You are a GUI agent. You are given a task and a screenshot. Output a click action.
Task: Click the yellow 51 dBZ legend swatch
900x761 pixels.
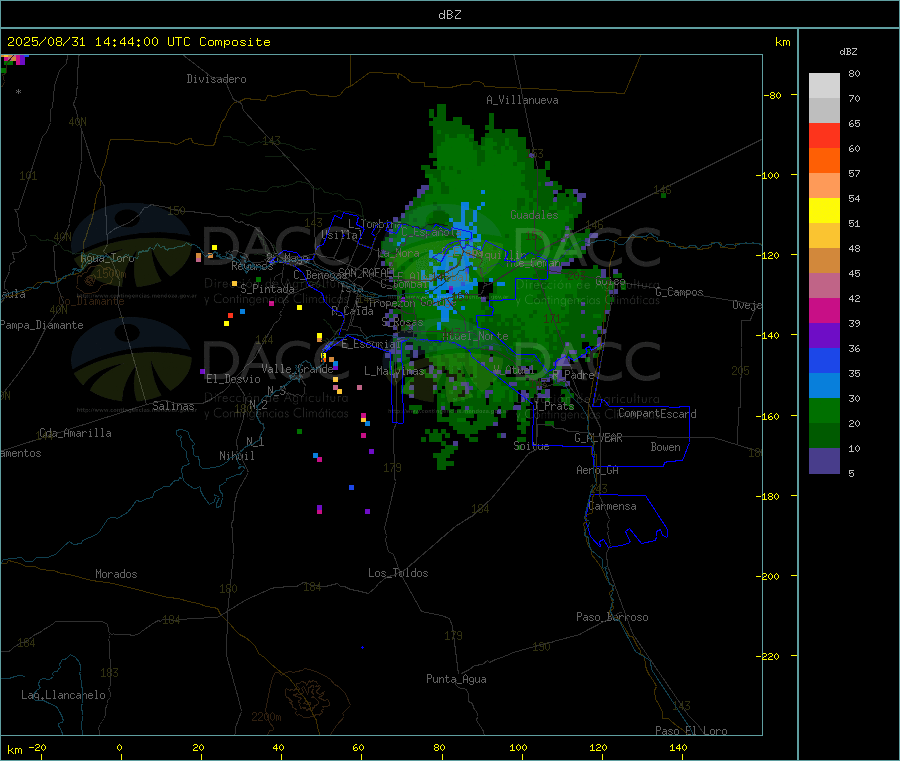click(824, 211)
